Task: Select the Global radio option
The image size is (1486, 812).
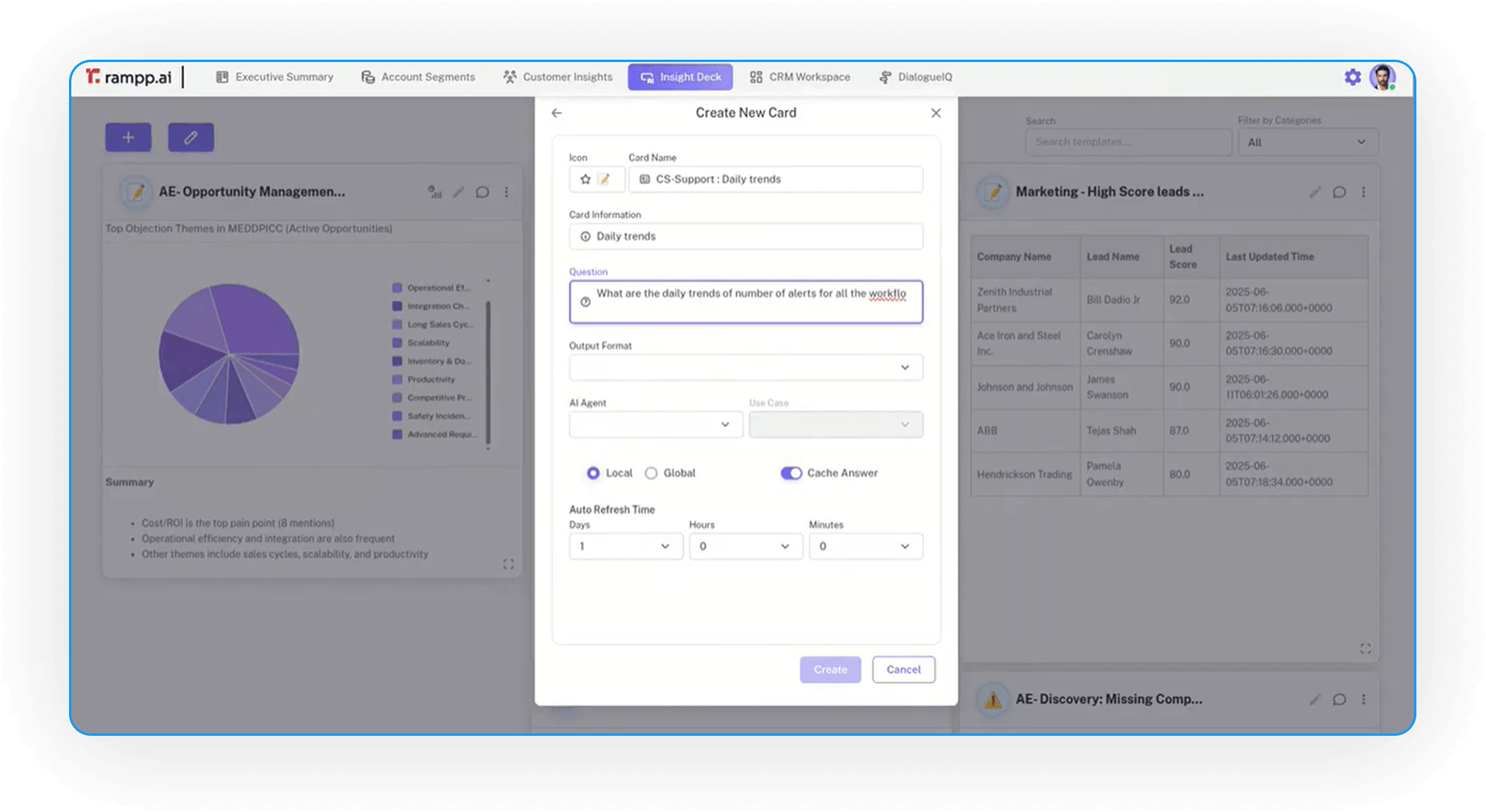Action: [x=651, y=473]
